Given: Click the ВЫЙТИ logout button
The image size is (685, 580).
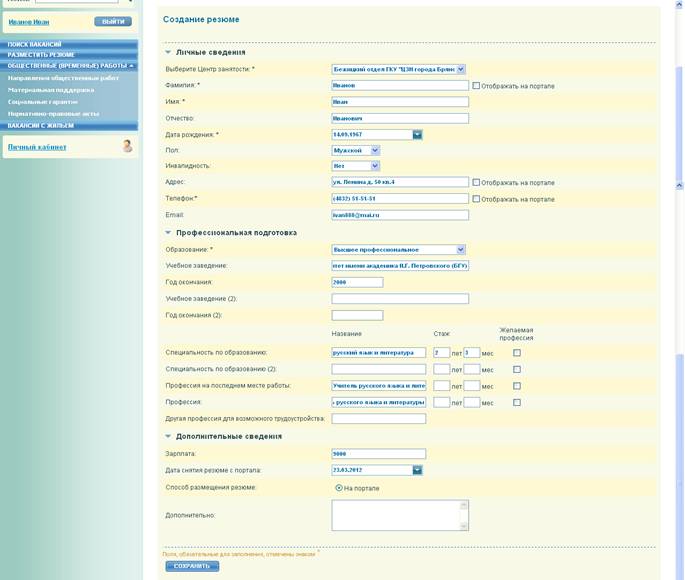Looking at the screenshot, I should click(112, 21).
